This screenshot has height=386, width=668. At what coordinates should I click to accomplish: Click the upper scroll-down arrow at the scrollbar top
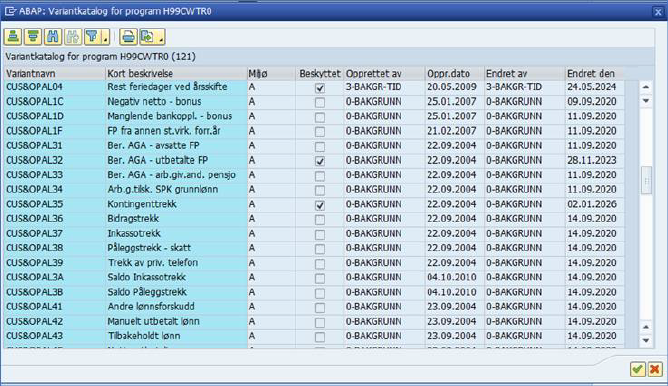point(646,101)
